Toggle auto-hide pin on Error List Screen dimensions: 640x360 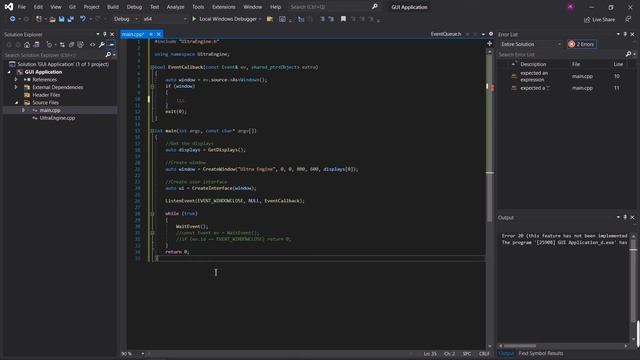[x=625, y=34]
